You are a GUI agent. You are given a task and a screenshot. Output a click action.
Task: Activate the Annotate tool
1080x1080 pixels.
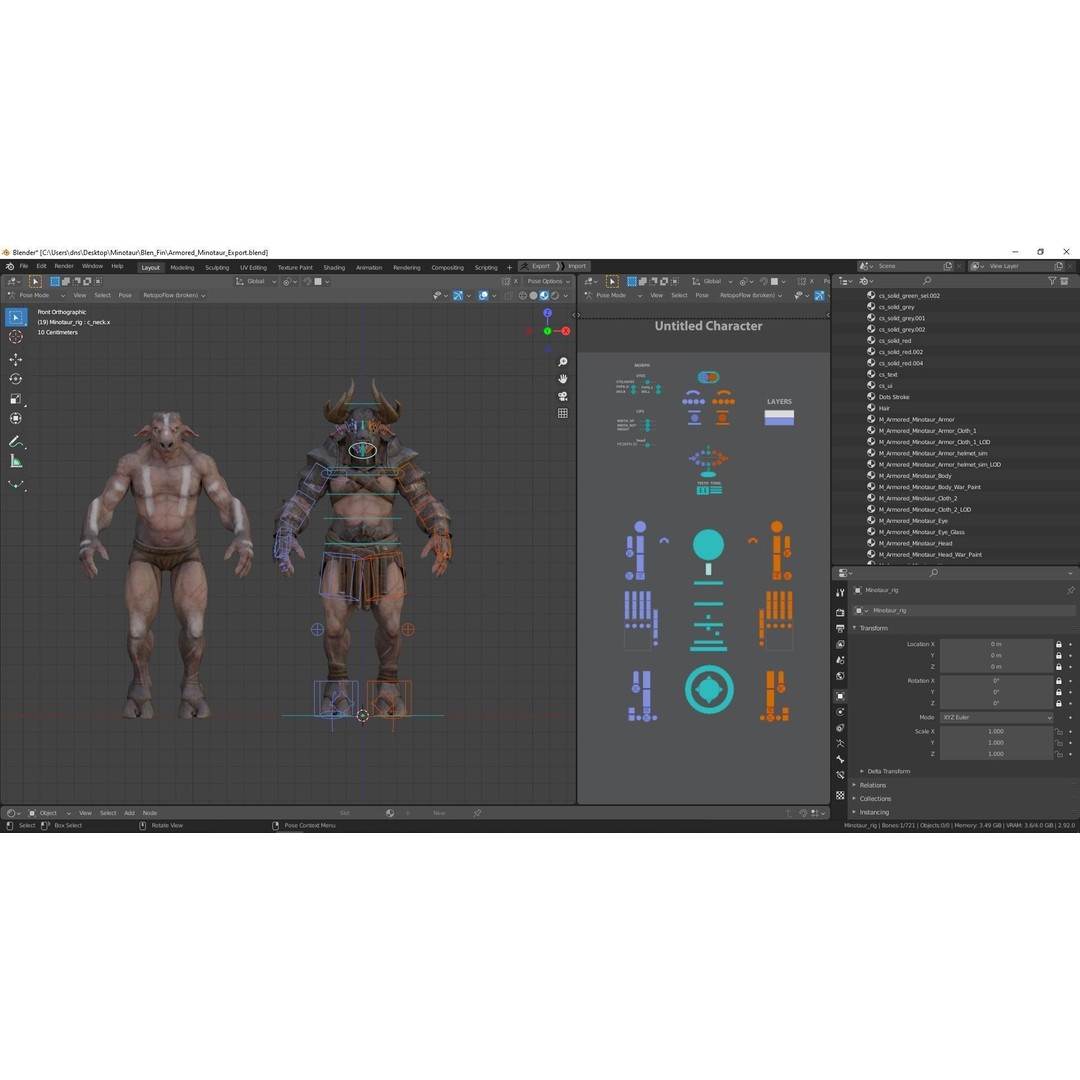point(16,442)
